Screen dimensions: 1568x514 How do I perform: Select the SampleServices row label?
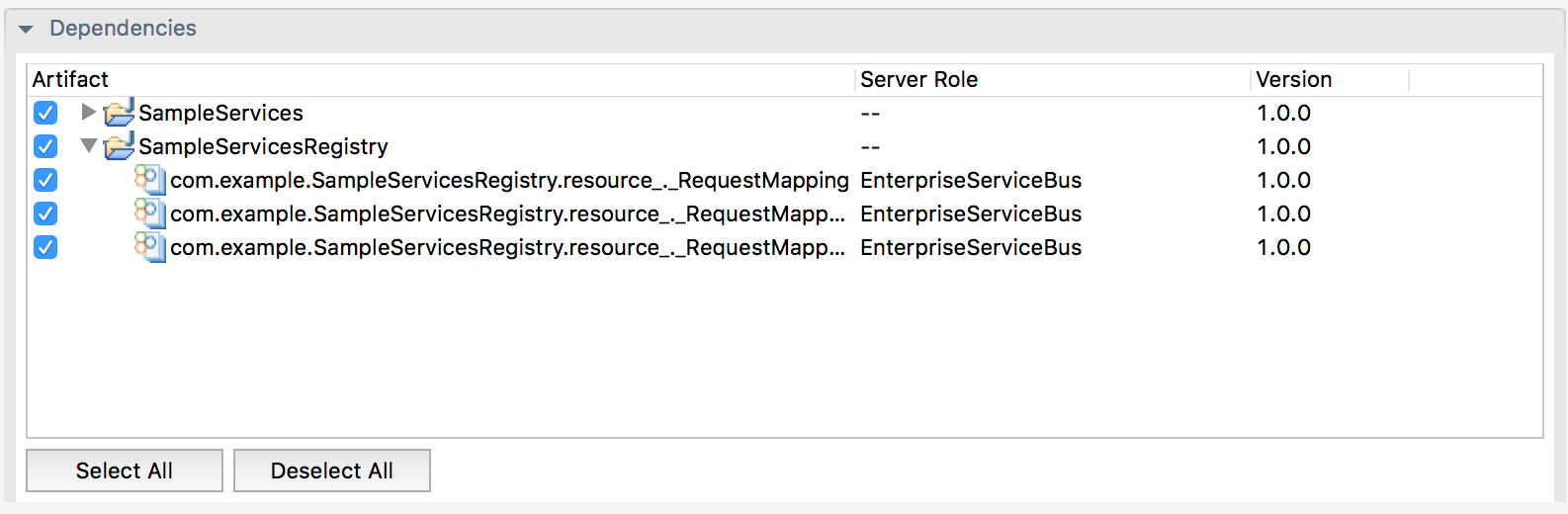[x=220, y=113]
